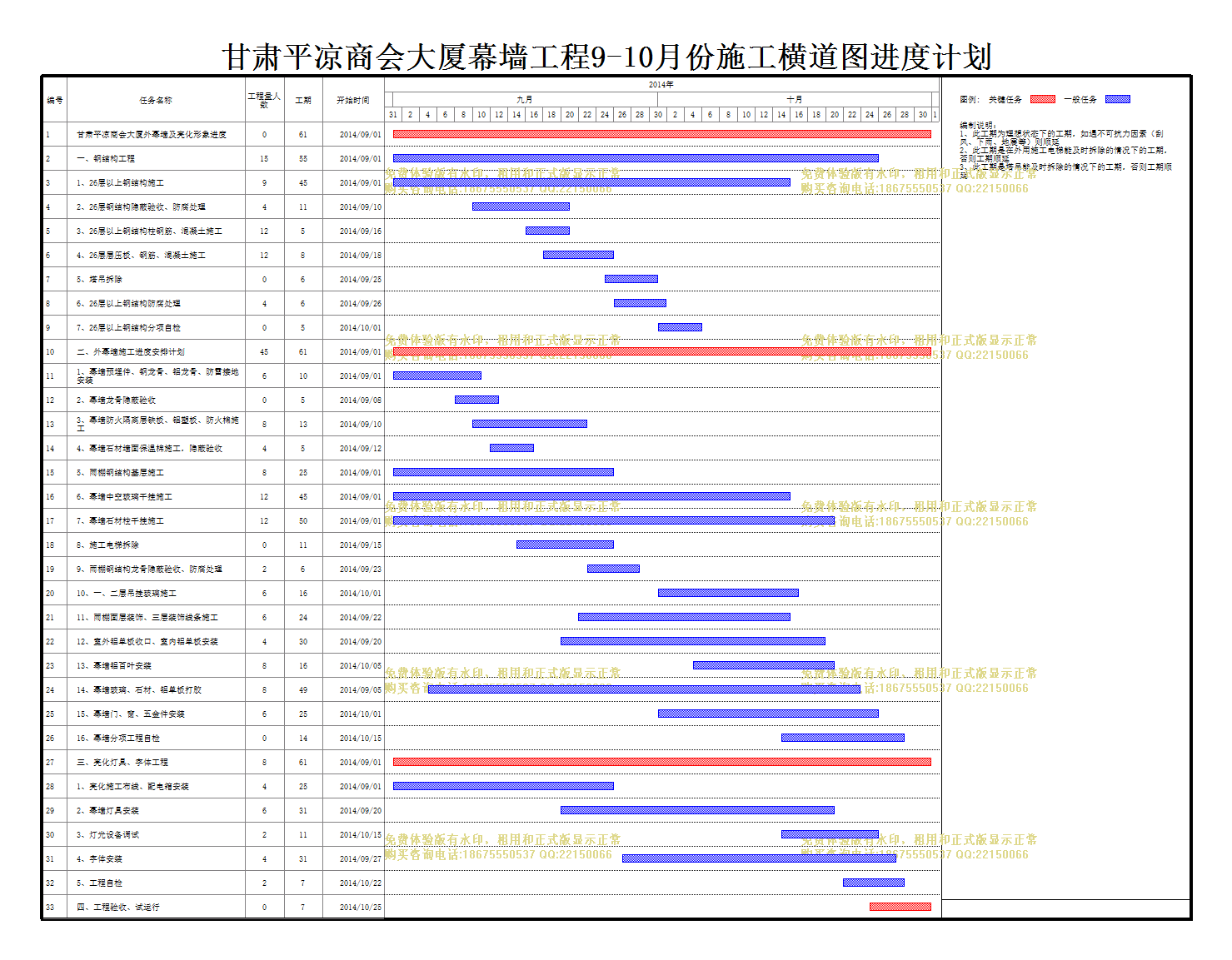Click task name 1、26层以上钢结构施工
The width and height of the screenshot is (1232, 960).
point(120,182)
